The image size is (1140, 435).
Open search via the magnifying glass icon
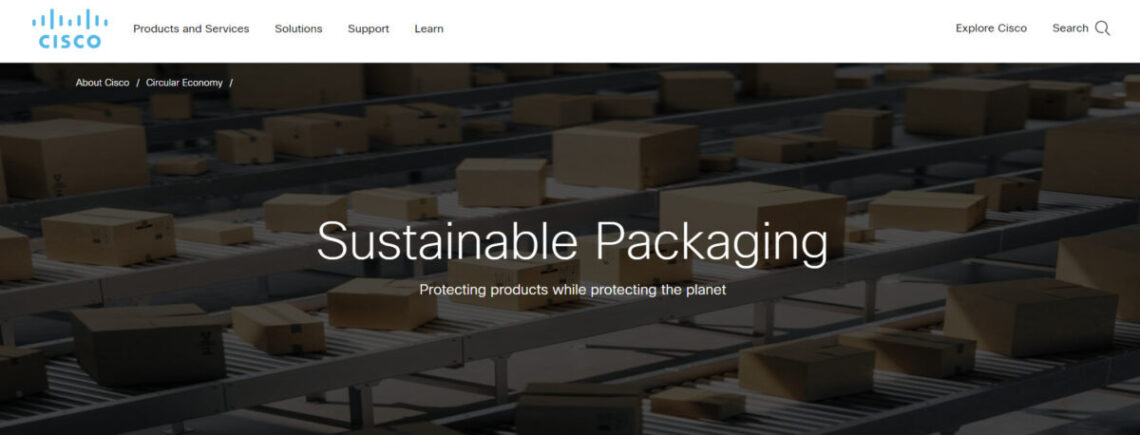click(1102, 28)
